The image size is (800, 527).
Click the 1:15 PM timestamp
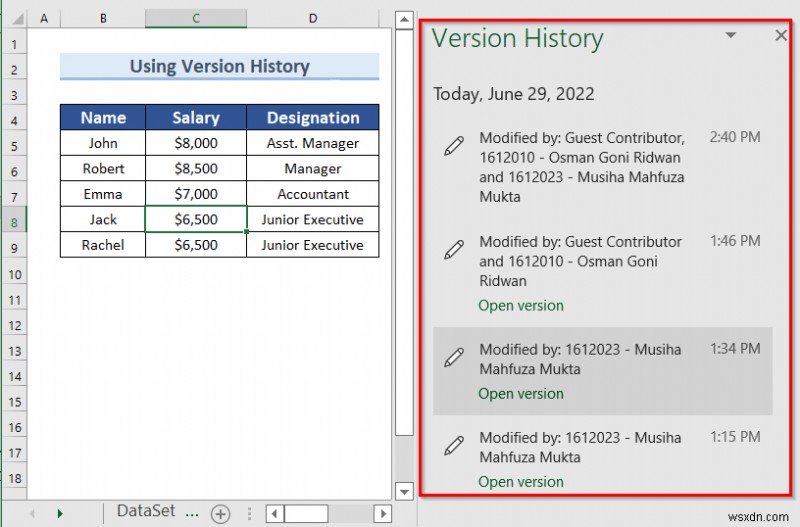click(x=735, y=437)
